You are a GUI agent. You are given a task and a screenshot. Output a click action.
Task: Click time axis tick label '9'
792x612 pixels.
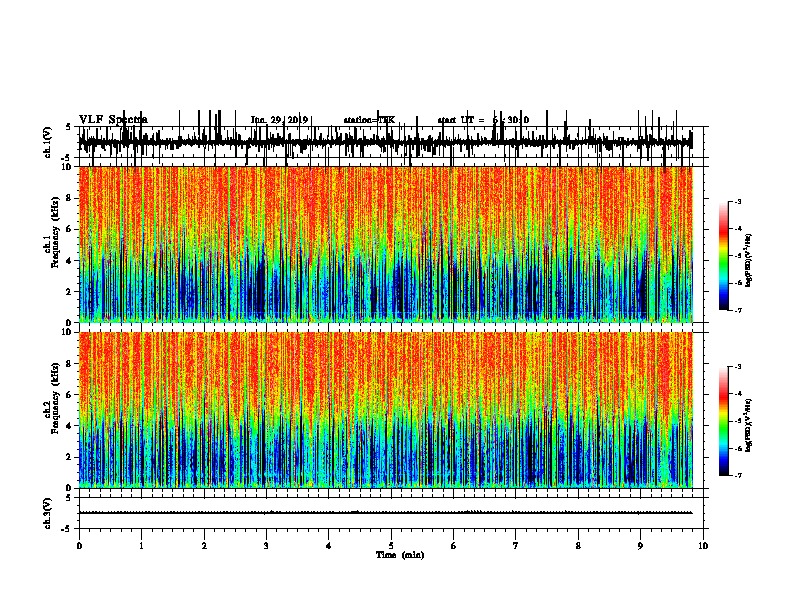pos(640,546)
